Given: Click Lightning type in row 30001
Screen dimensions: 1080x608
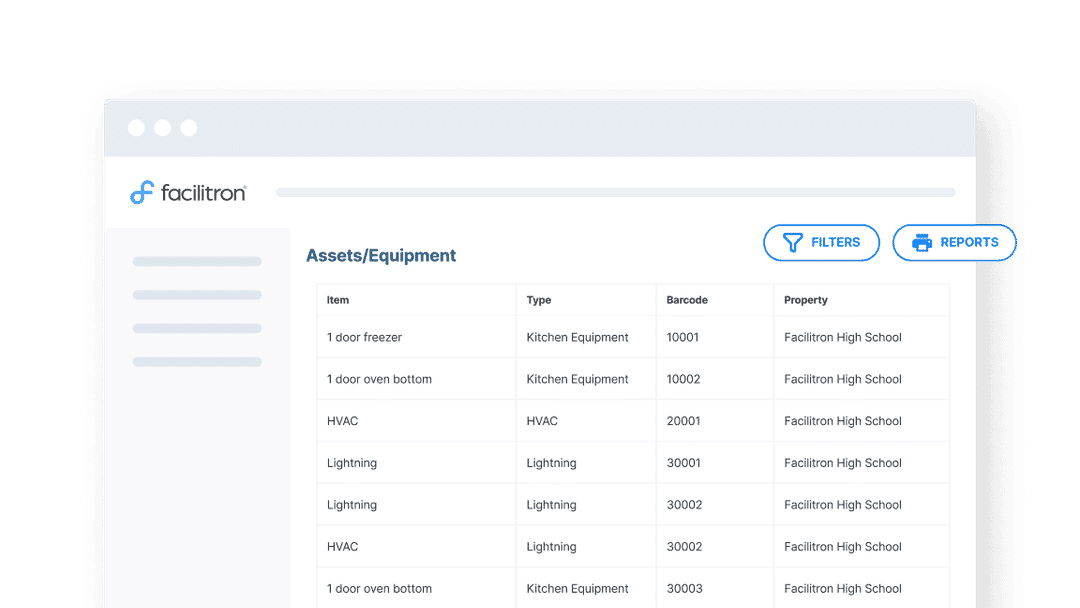Looking at the screenshot, I should [551, 463].
